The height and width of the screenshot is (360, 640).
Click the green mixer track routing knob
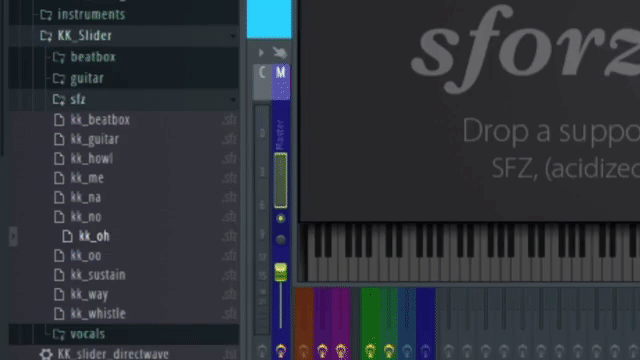[x=370, y=351]
